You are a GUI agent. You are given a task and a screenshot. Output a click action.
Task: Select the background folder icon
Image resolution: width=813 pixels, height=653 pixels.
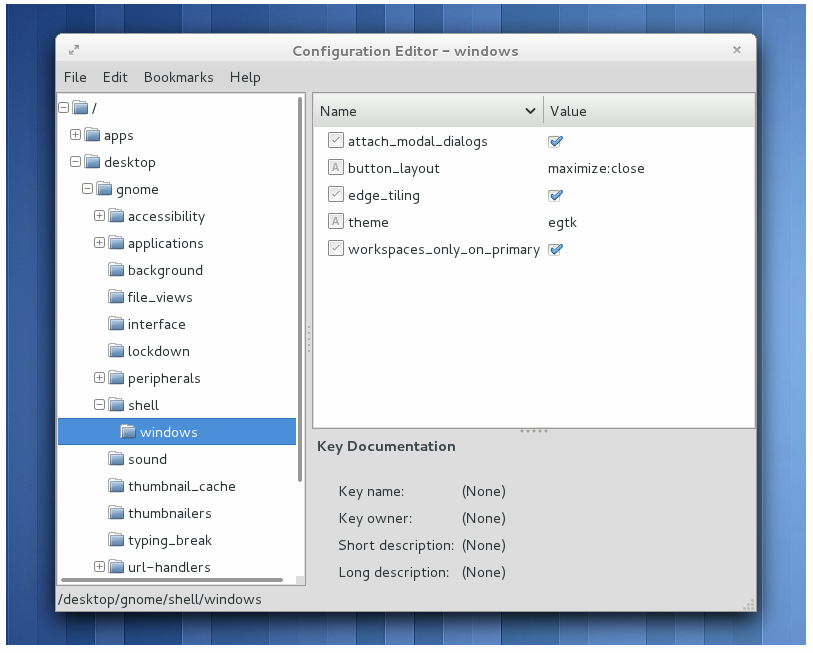115,270
